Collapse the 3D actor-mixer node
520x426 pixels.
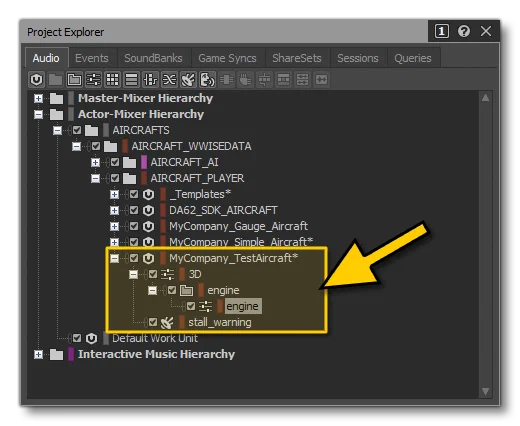(133, 274)
